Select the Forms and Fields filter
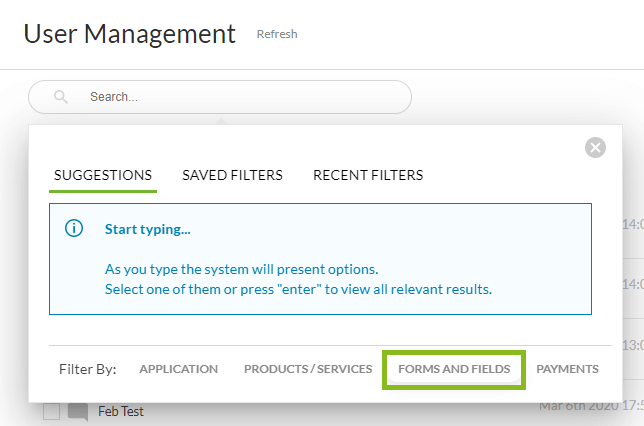This screenshot has height=426, width=644. coord(454,369)
